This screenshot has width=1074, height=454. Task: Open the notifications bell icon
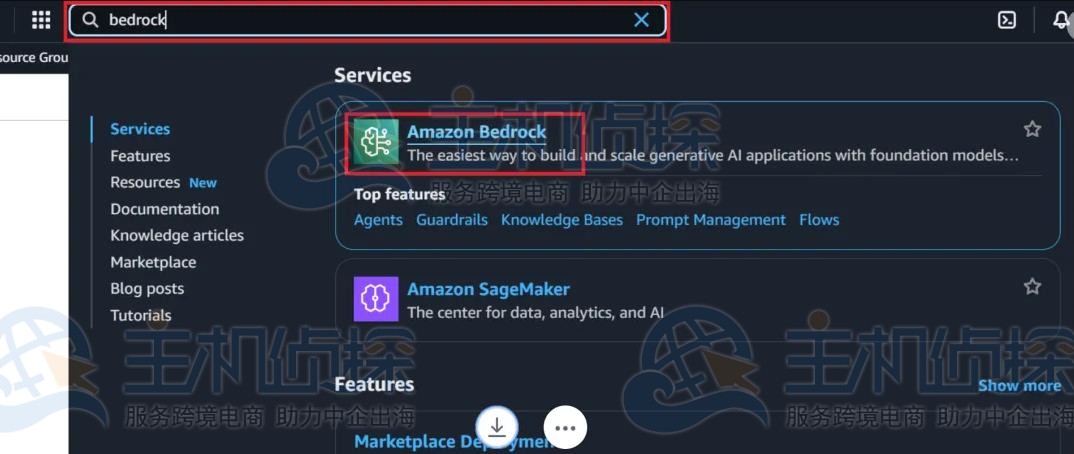tap(1061, 20)
